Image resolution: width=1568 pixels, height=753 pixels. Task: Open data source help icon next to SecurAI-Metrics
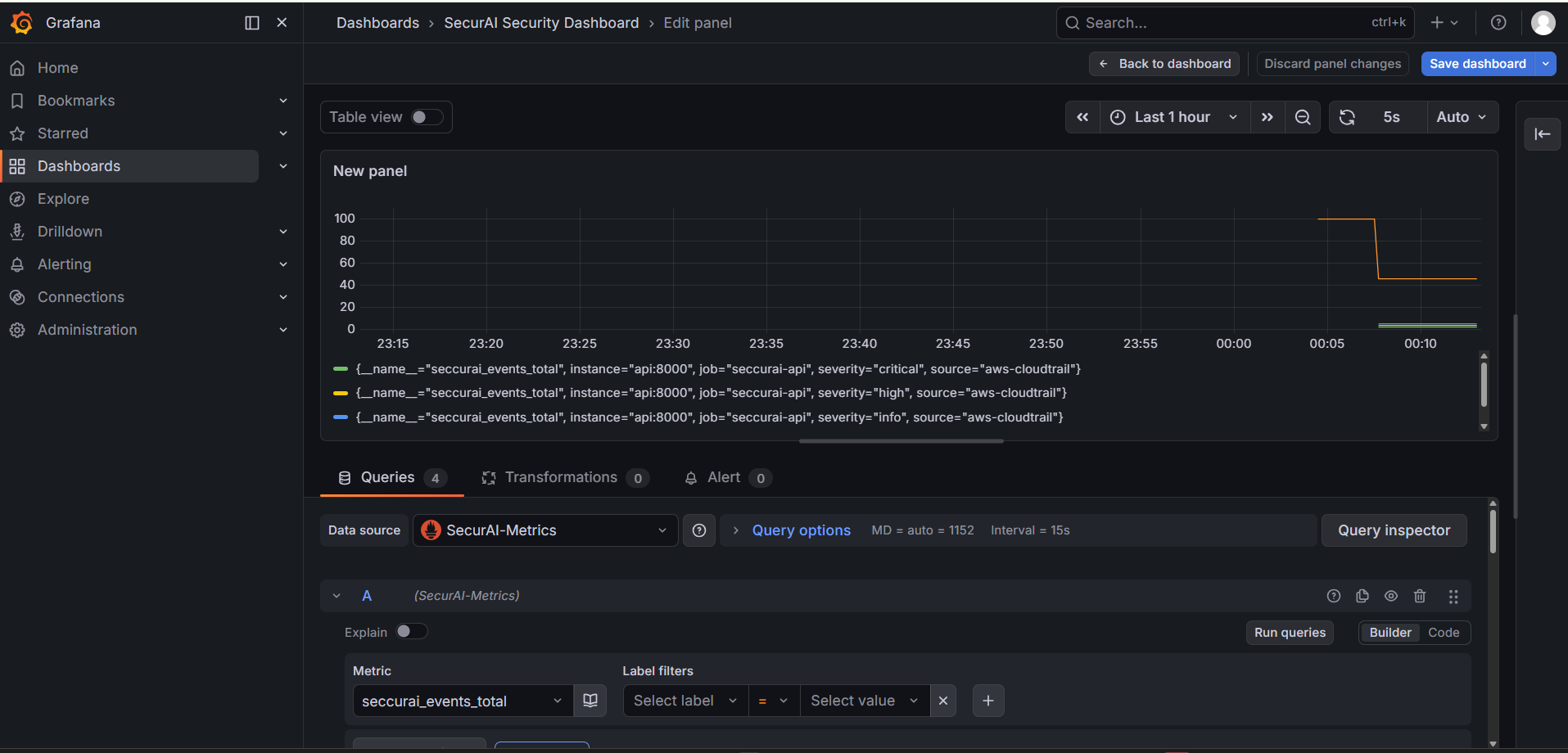click(699, 530)
